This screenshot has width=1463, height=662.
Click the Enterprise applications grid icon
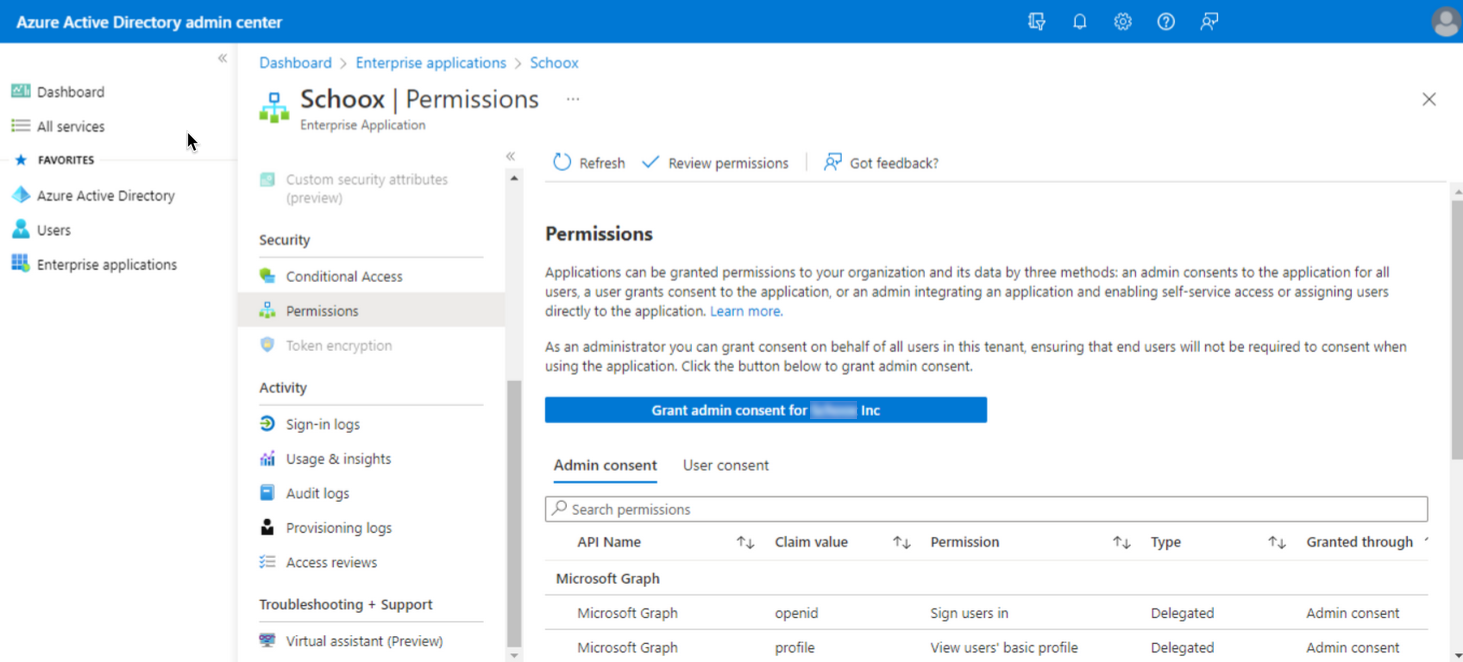20,264
